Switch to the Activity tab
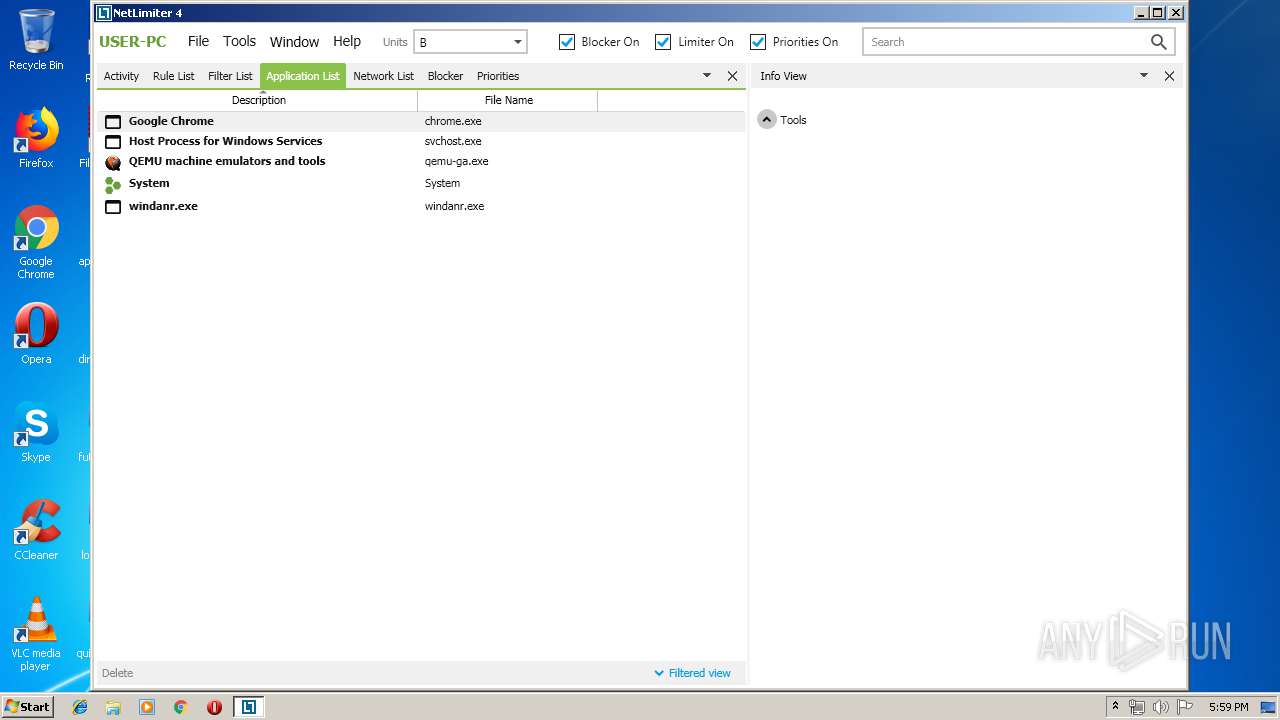 [122, 76]
